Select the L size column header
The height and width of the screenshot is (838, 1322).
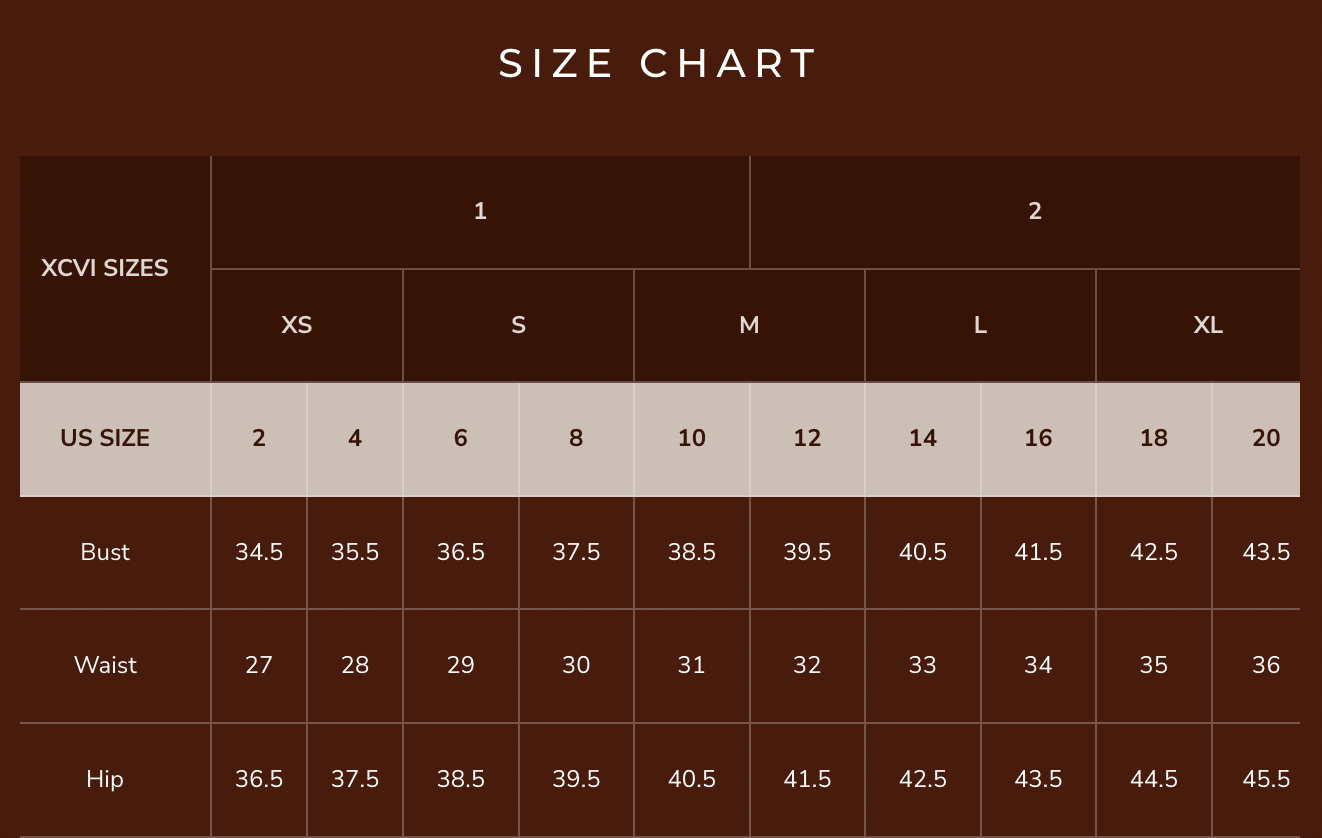point(980,325)
